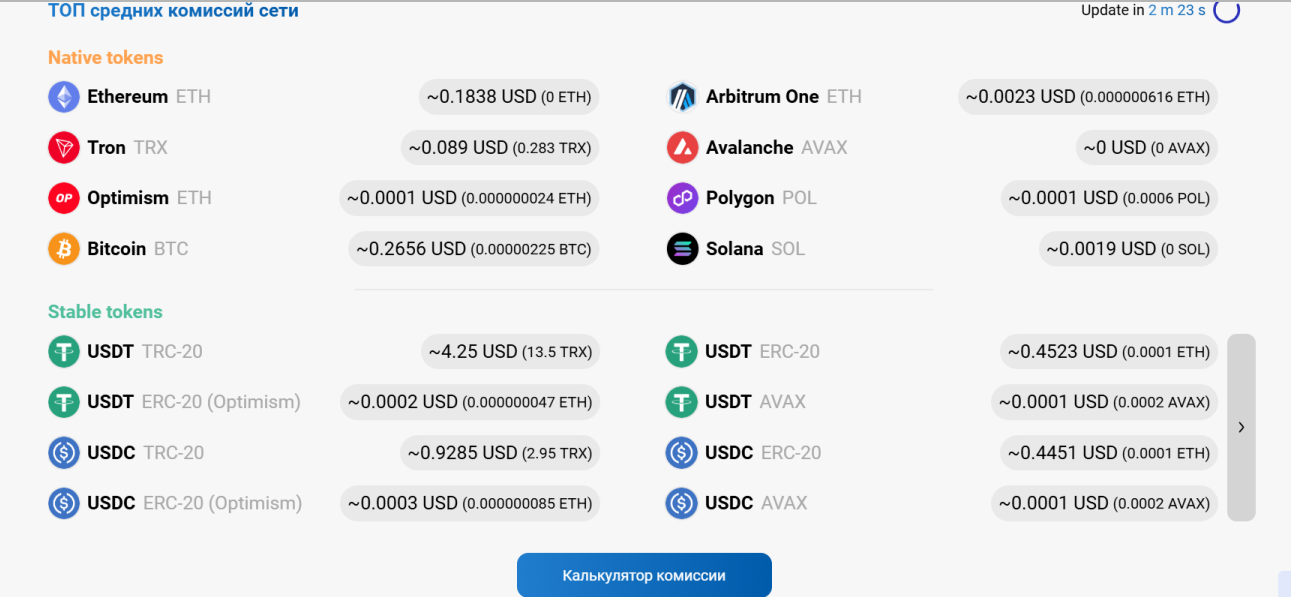Select the Arbitrum One network icon
The height and width of the screenshot is (597, 1291).
pyautogui.click(x=682, y=96)
